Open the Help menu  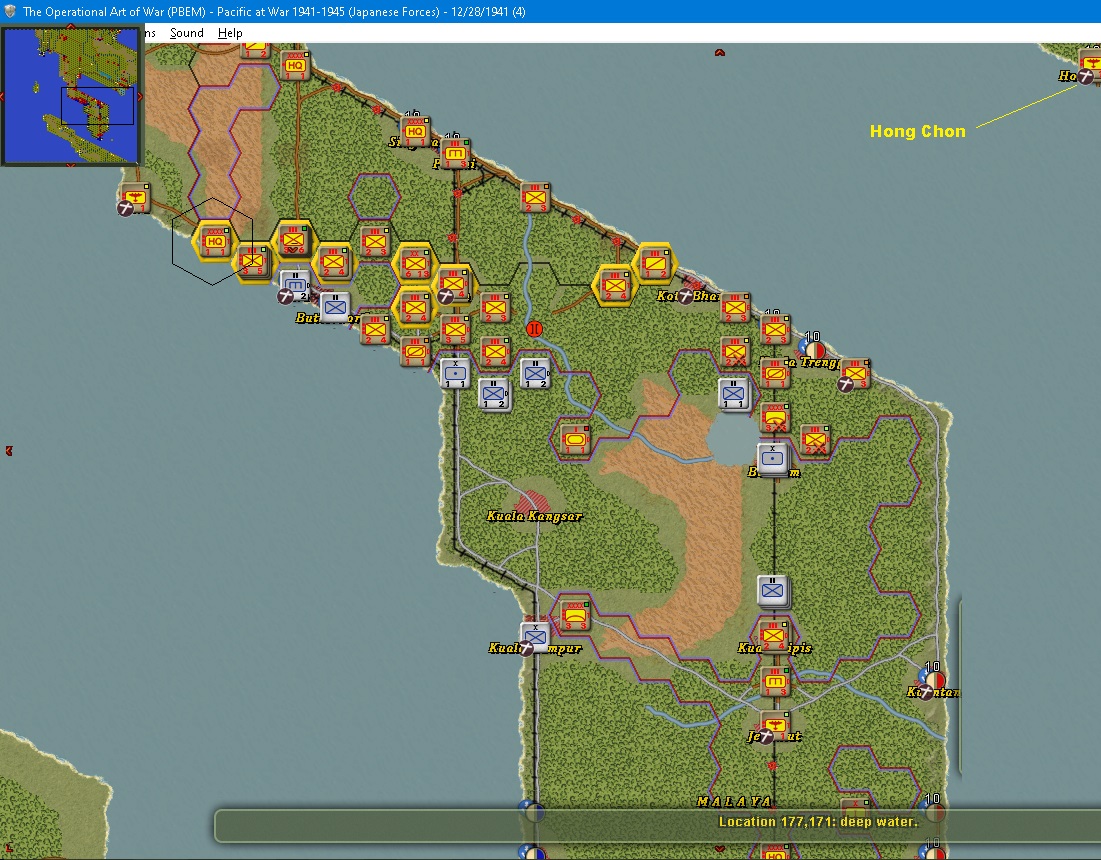coord(230,33)
